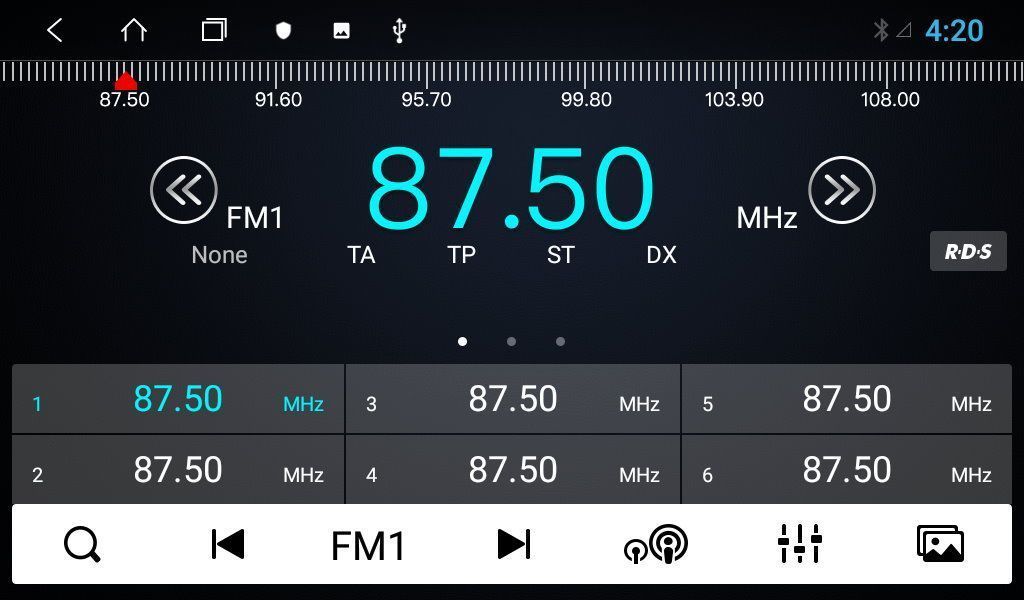Viewport: 1024px width, 600px height.
Task: Open the picture gallery icon
Action: tap(940, 545)
